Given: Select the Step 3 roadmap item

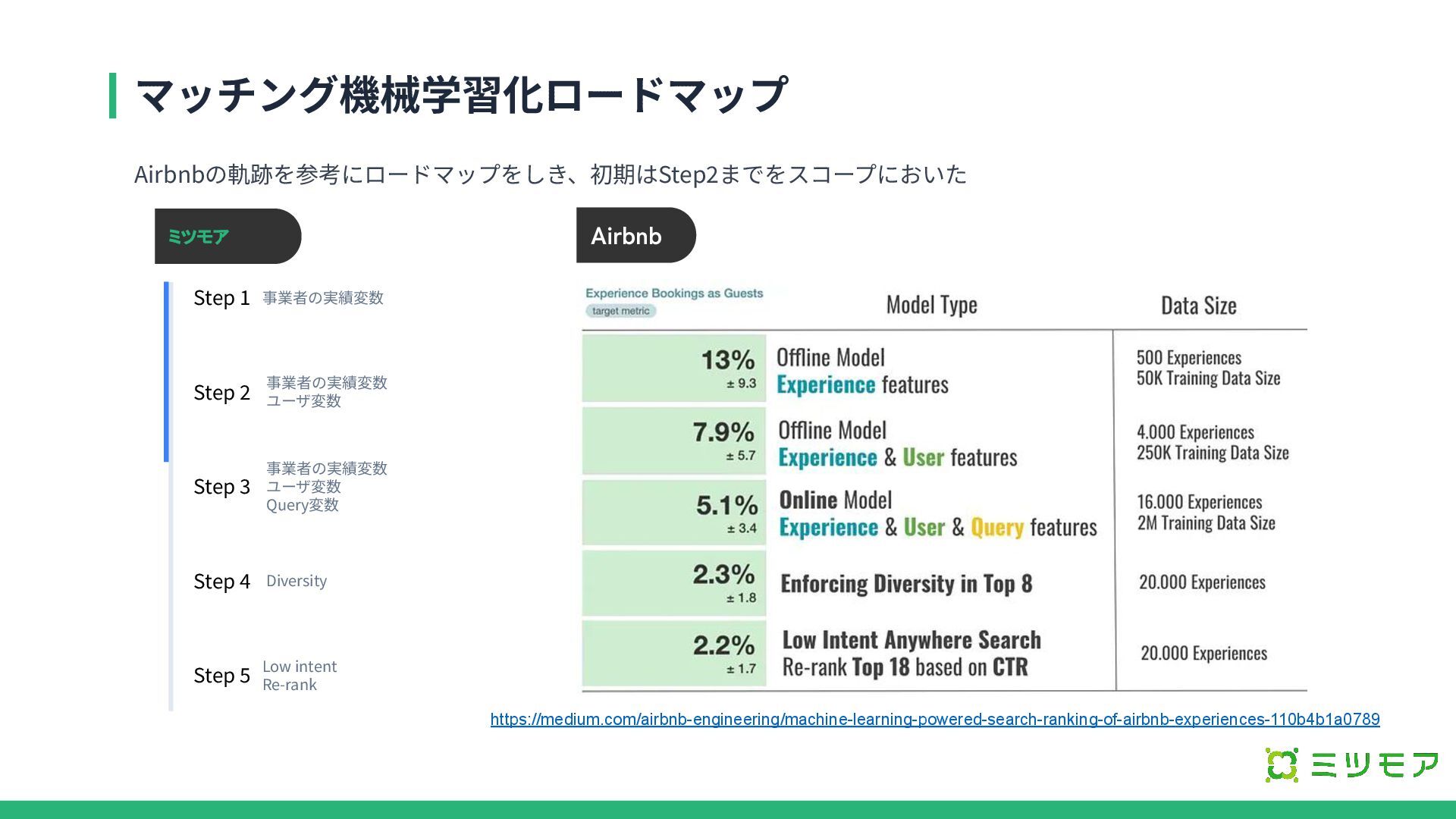Looking at the screenshot, I should click(221, 487).
